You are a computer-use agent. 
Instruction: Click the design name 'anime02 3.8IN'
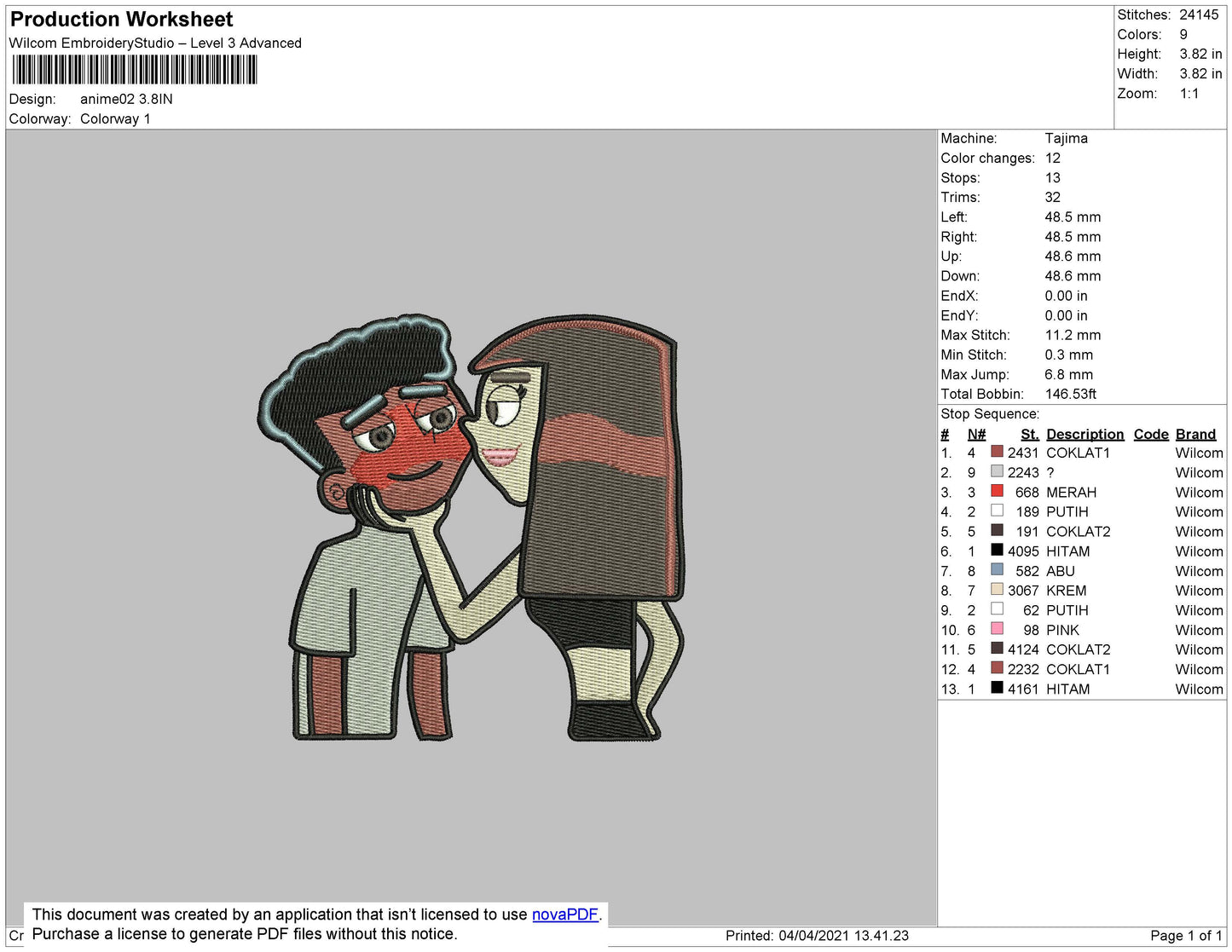126,99
